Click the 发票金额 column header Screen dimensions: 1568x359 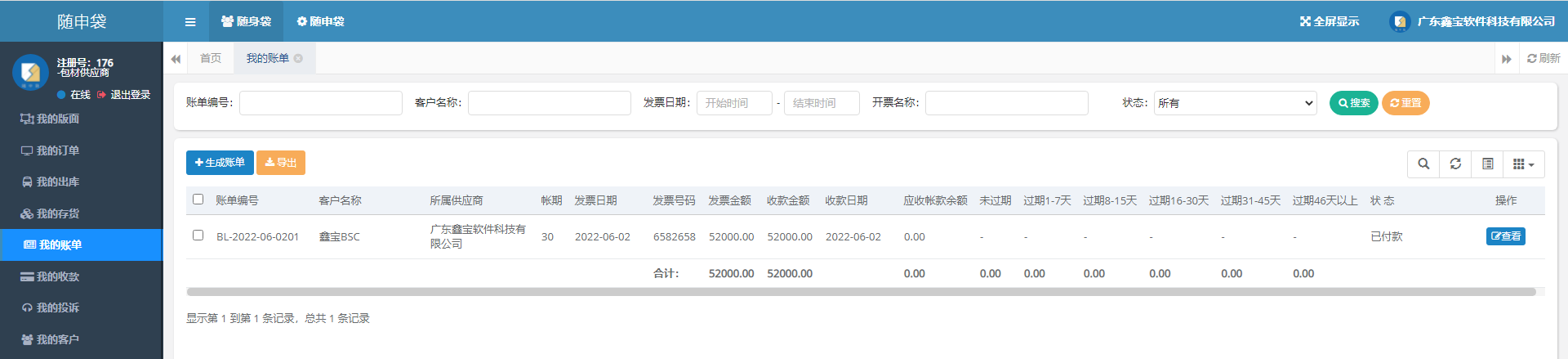[x=729, y=200]
